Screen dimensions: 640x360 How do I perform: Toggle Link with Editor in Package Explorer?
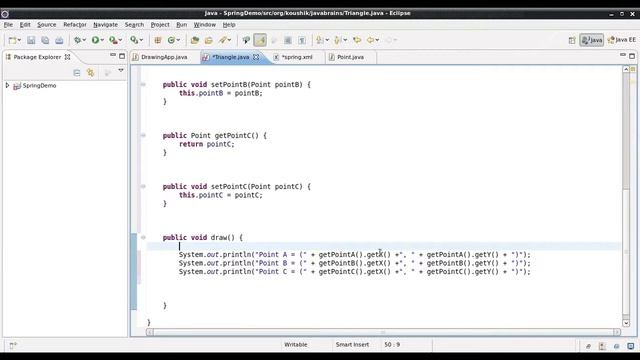coord(91,73)
